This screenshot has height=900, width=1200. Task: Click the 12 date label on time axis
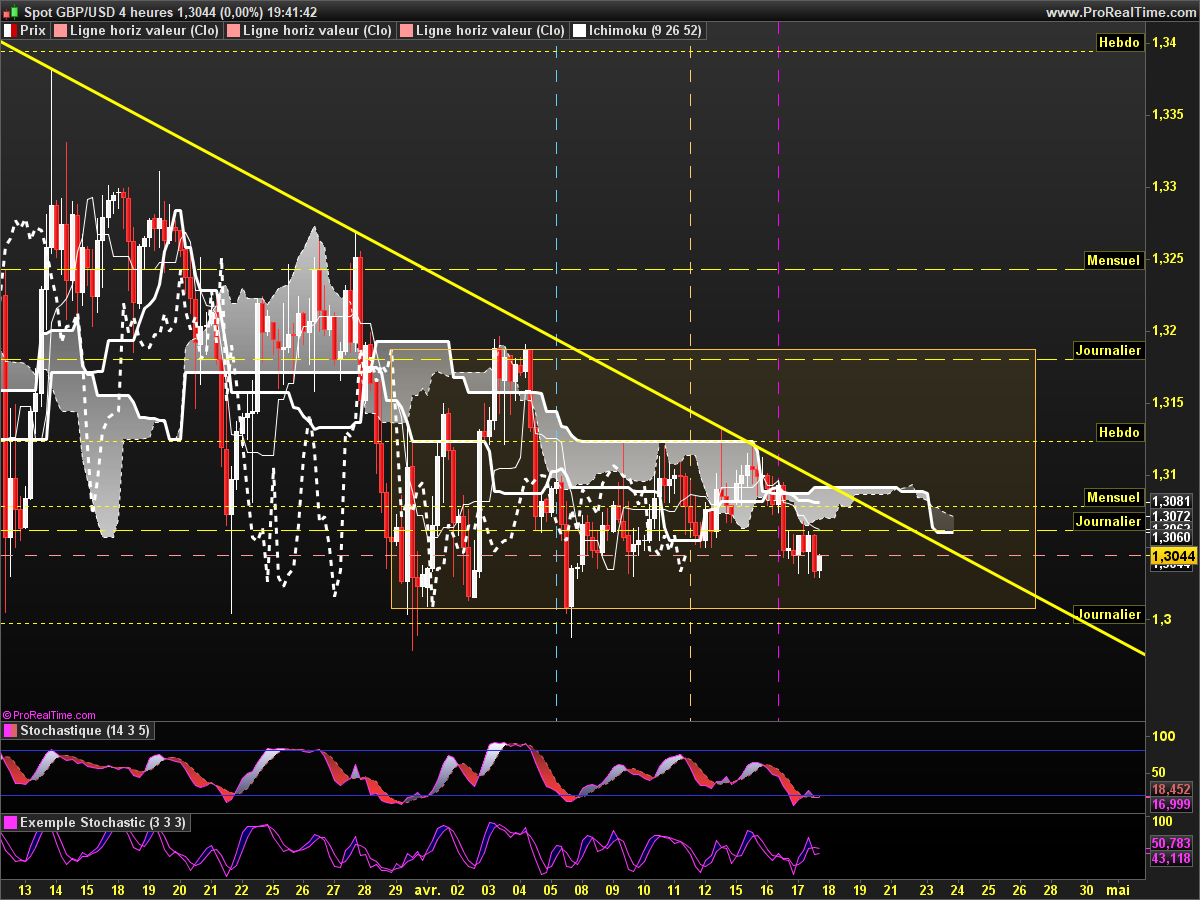coord(706,889)
